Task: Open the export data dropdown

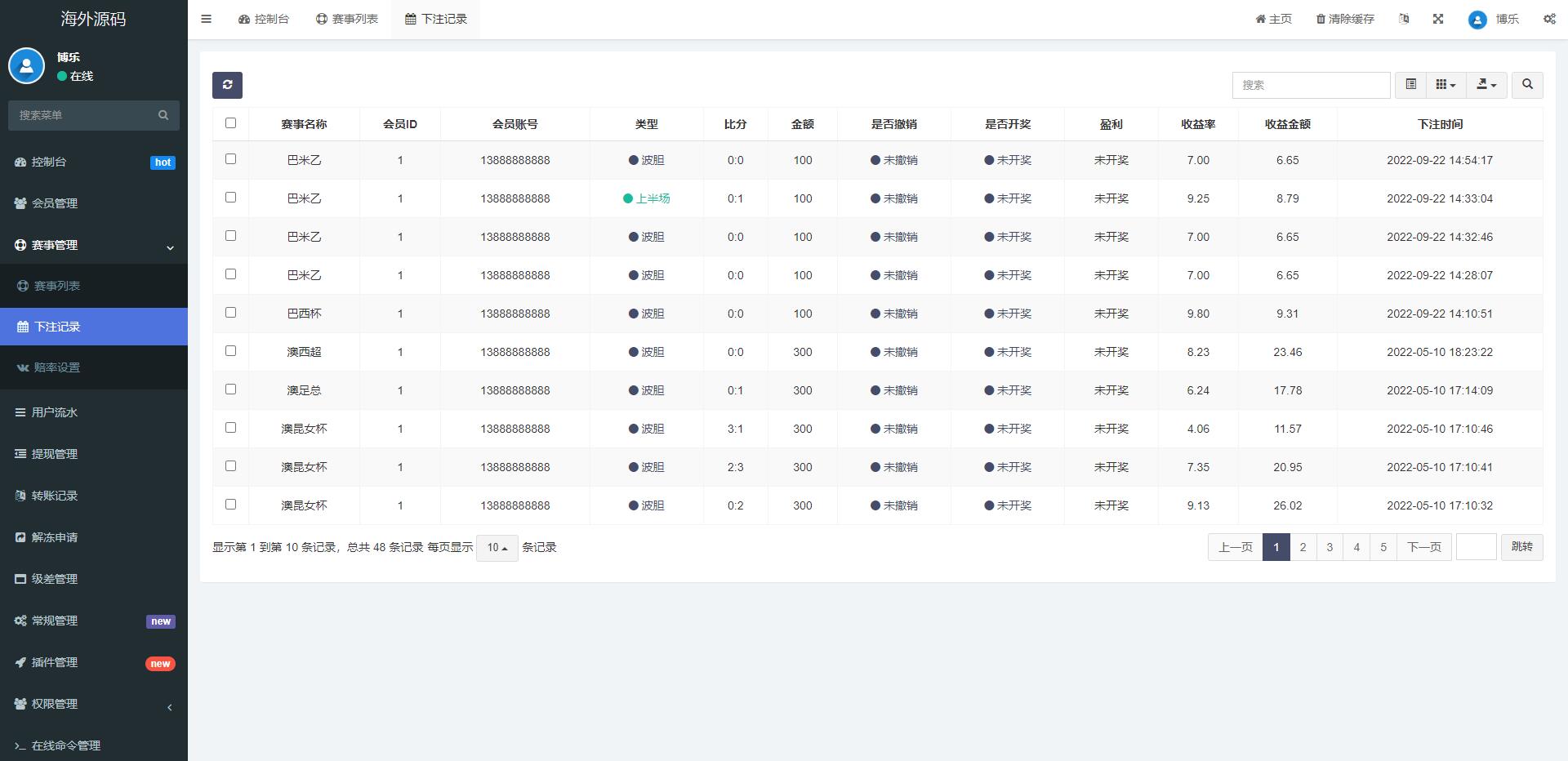Action: 1486,85
